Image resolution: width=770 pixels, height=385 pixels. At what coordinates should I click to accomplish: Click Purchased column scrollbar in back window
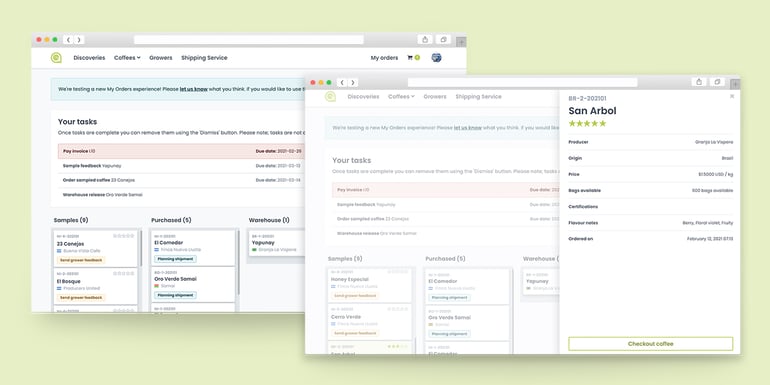click(x=239, y=263)
